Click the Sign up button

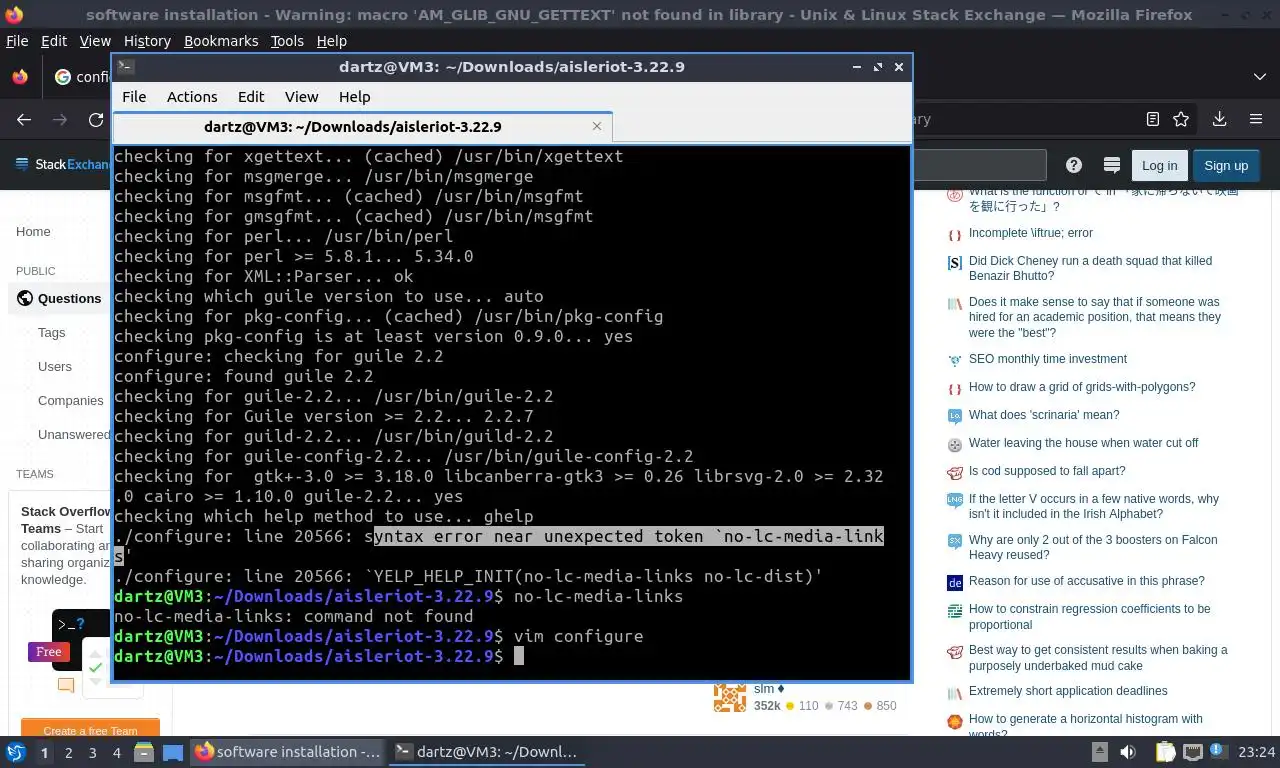click(1226, 165)
